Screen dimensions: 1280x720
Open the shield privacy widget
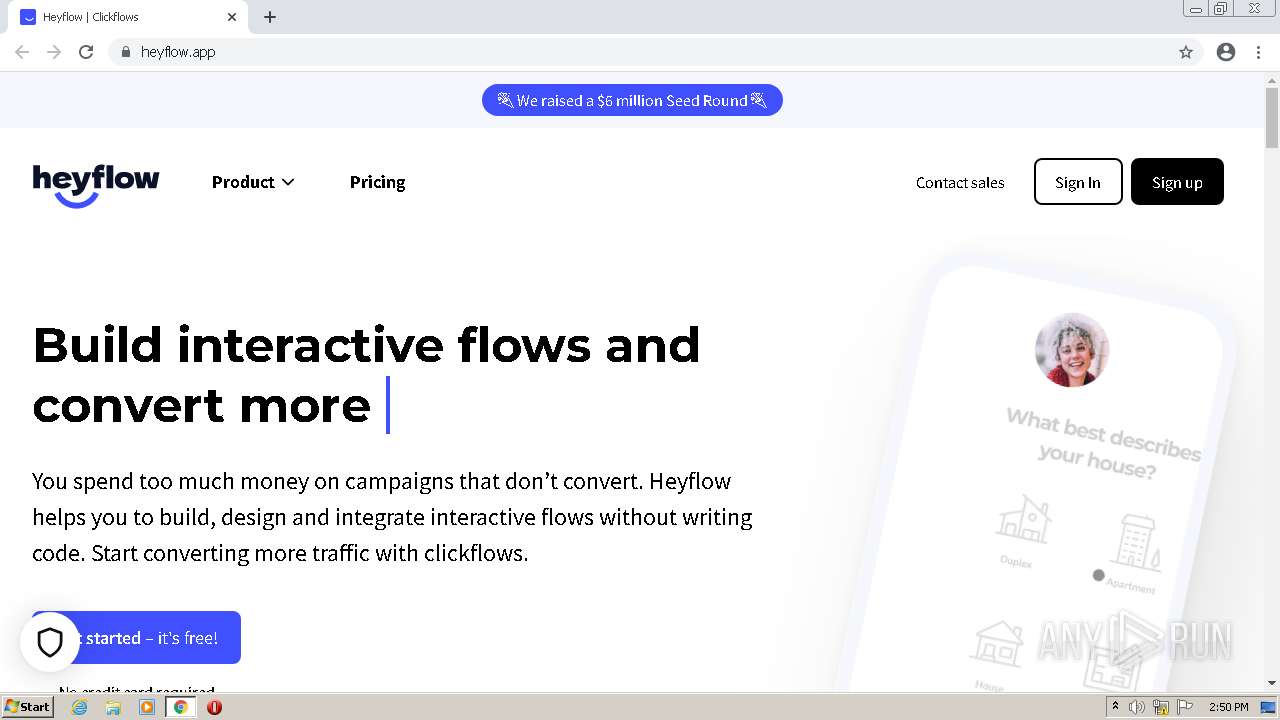[50, 642]
